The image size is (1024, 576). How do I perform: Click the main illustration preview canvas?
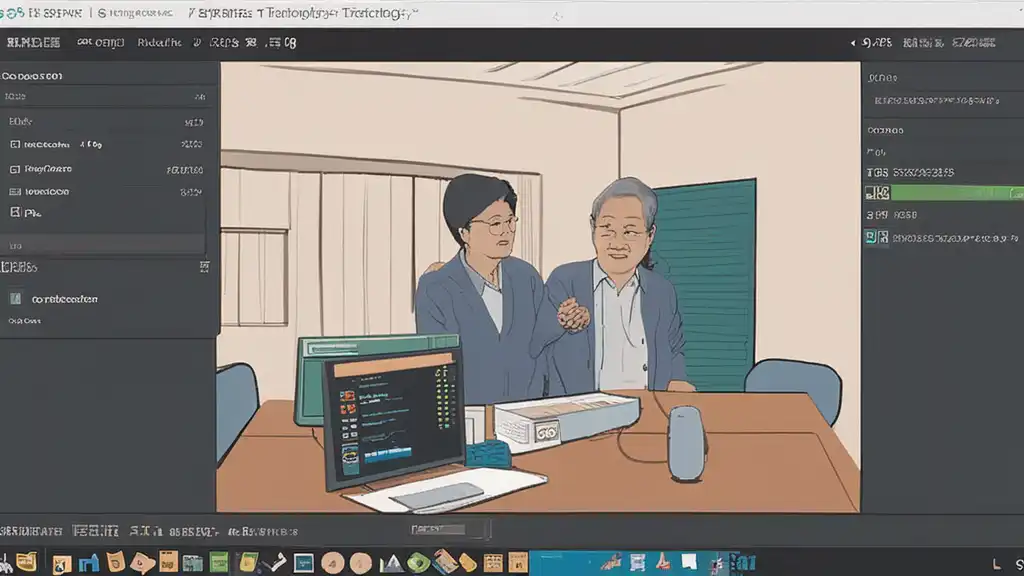(x=539, y=287)
